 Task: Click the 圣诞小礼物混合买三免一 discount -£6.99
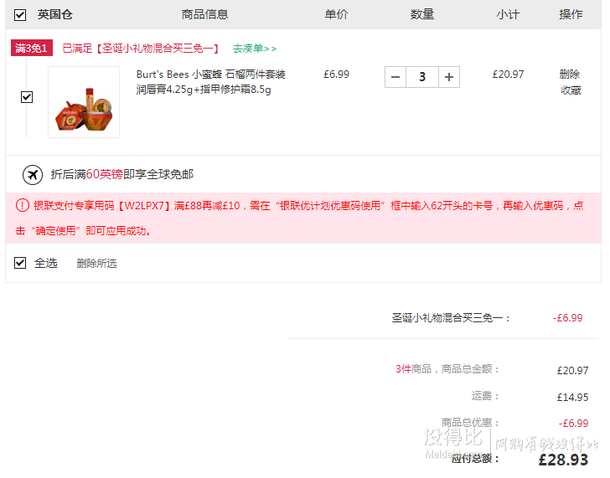[x=568, y=318]
